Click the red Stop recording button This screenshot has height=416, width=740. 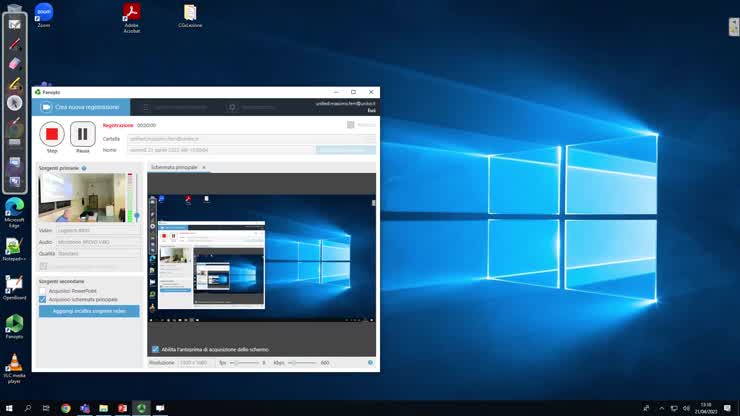tap(52, 134)
